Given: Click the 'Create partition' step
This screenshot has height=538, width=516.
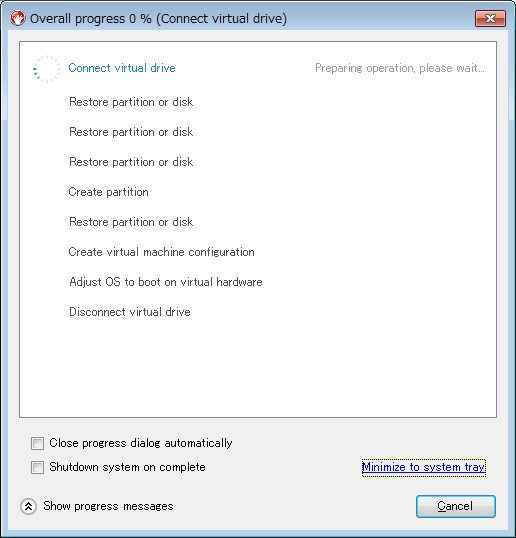Looking at the screenshot, I should [x=108, y=192].
